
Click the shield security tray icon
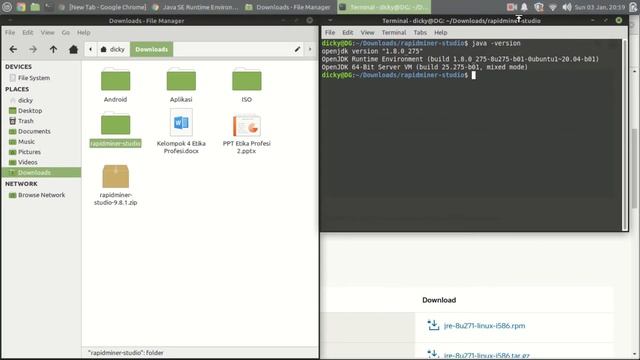coord(539,7)
